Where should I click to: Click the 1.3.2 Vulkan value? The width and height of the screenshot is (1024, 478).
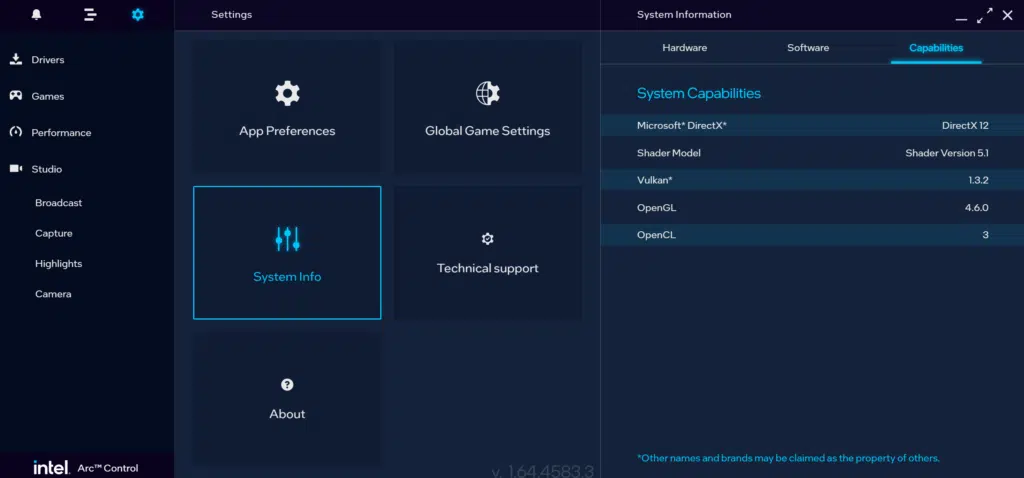tap(978, 180)
